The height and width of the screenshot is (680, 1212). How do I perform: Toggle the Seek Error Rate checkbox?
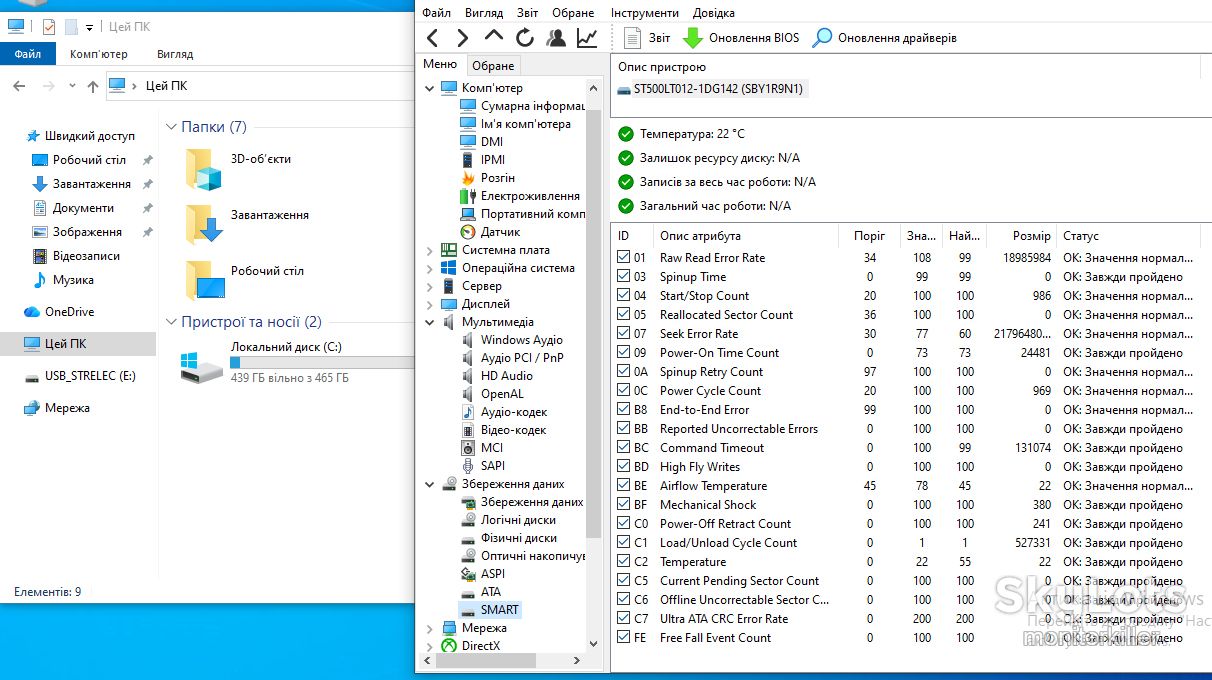pos(624,334)
